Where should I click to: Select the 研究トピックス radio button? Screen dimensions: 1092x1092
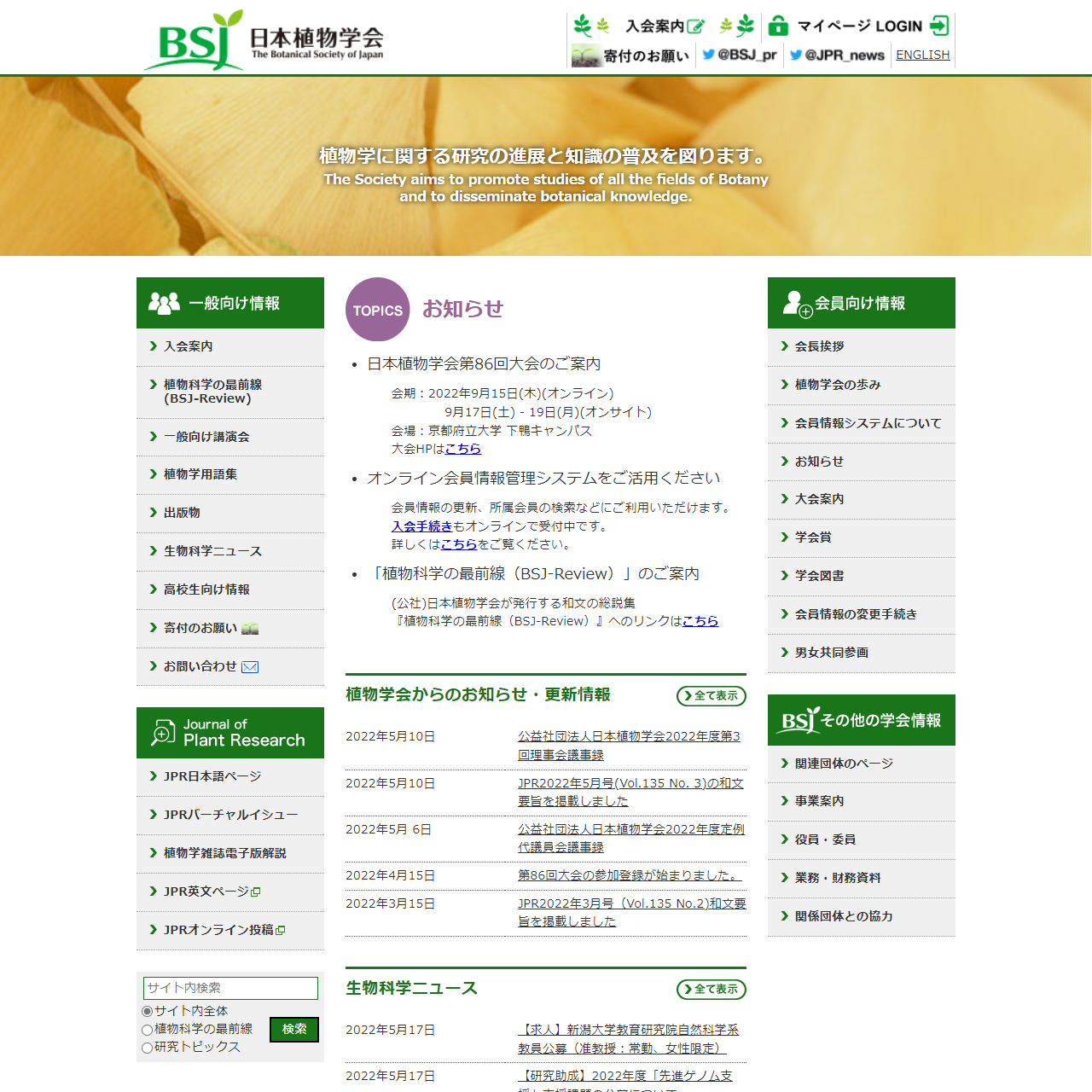[x=148, y=1048]
